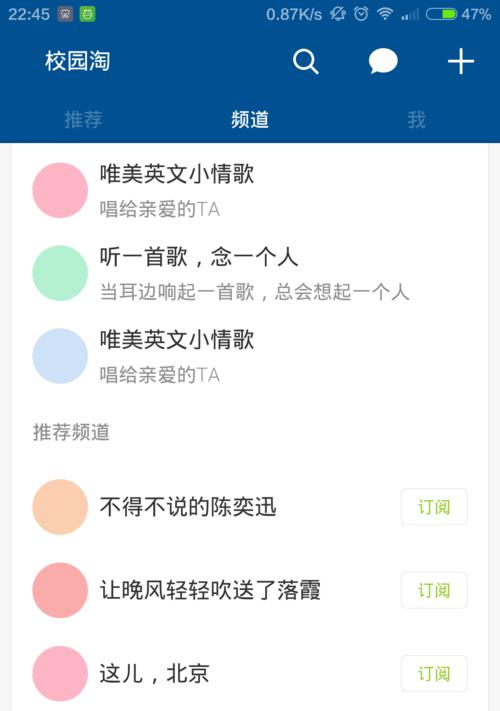Open the messages chat bubble icon

click(x=383, y=61)
